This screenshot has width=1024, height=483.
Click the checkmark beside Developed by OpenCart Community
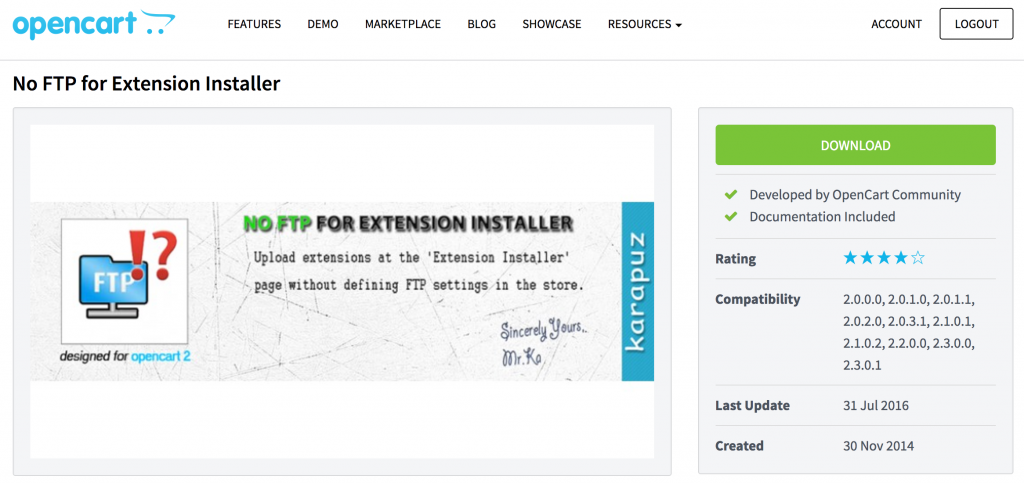731,195
